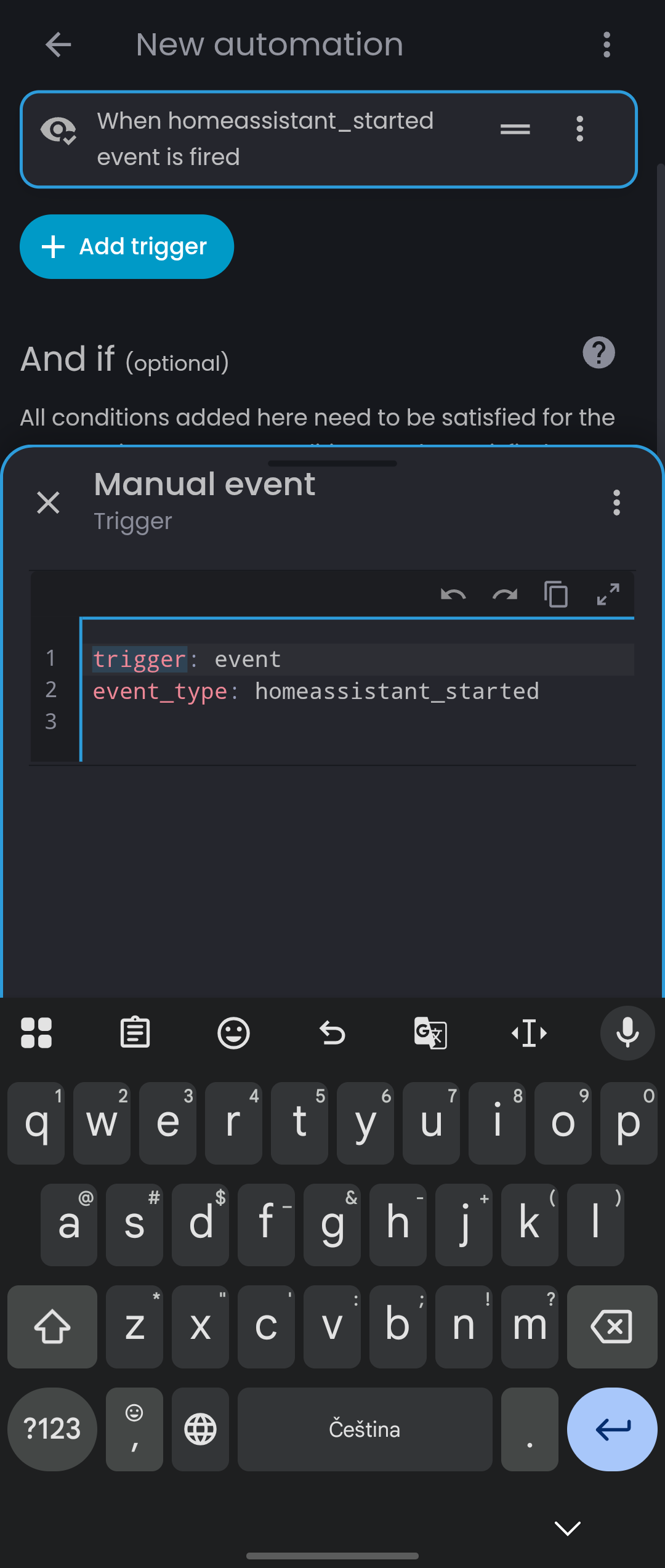Undo last YAML editor change
This screenshot has height=1568, width=665.
(x=453, y=595)
